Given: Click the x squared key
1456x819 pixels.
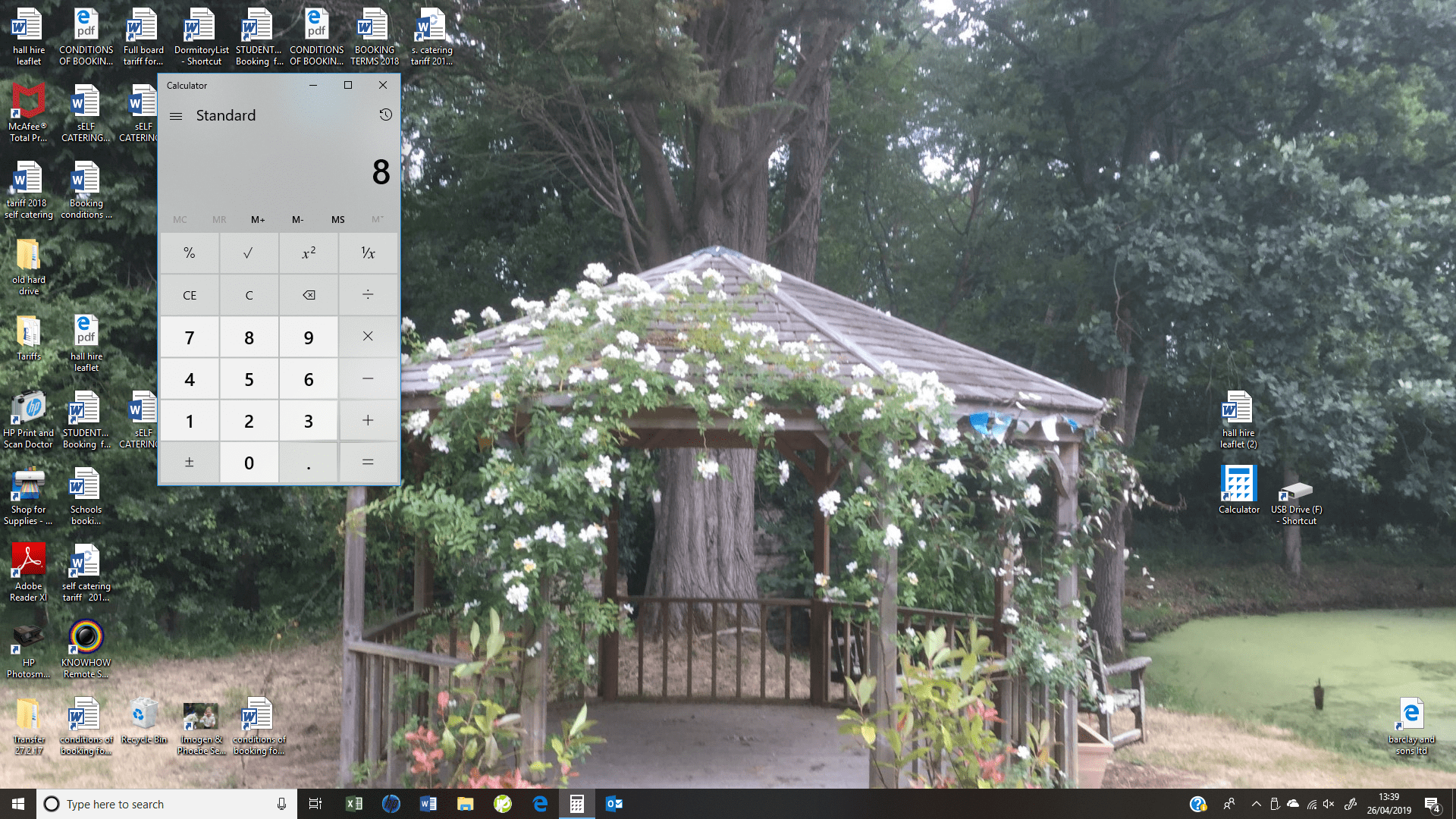Looking at the screenshot, I should pos(309,253).
